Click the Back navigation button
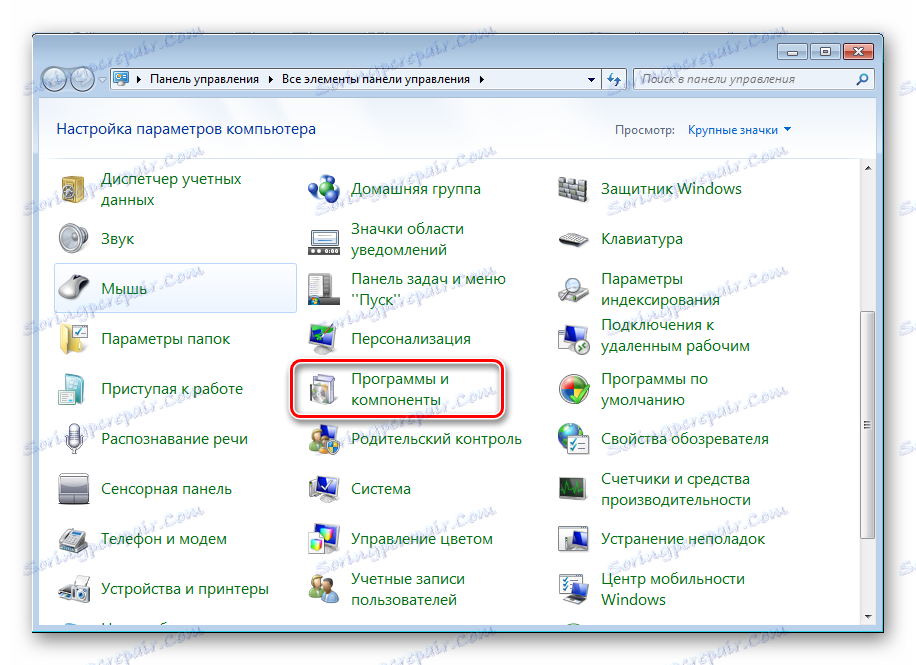The image size is (916, 665). tap(54, 79)
